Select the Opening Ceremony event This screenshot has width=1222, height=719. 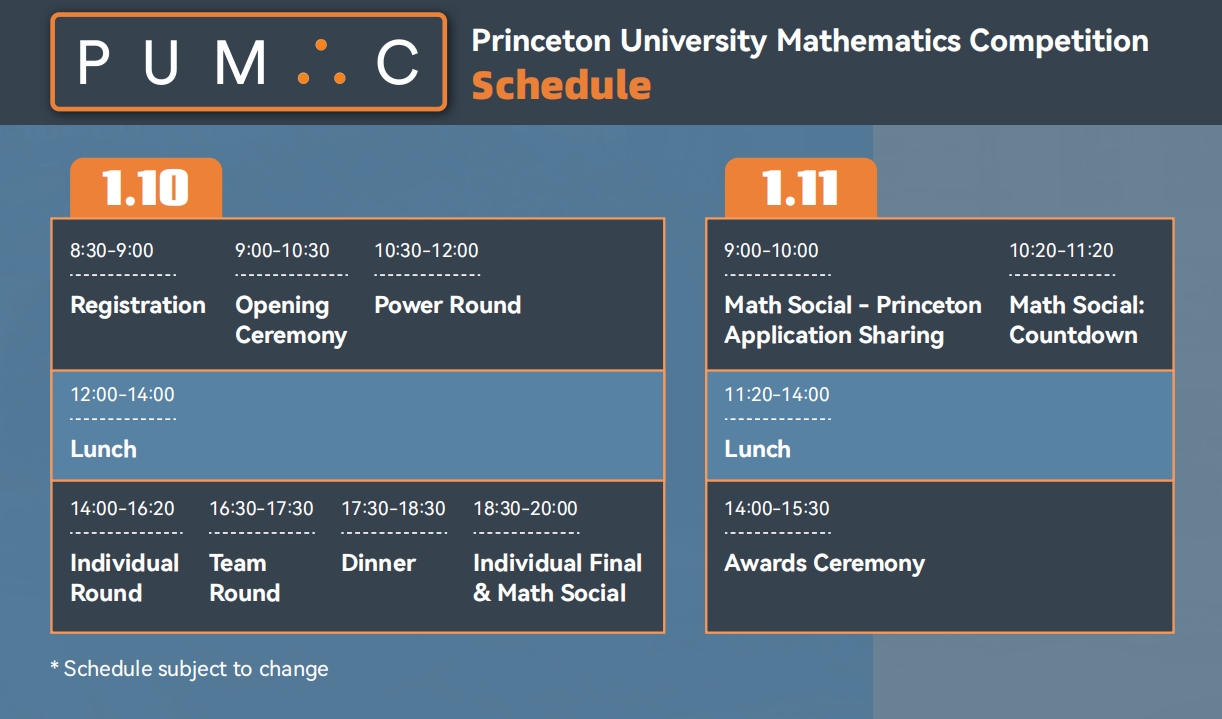click(x=291, y=320)
